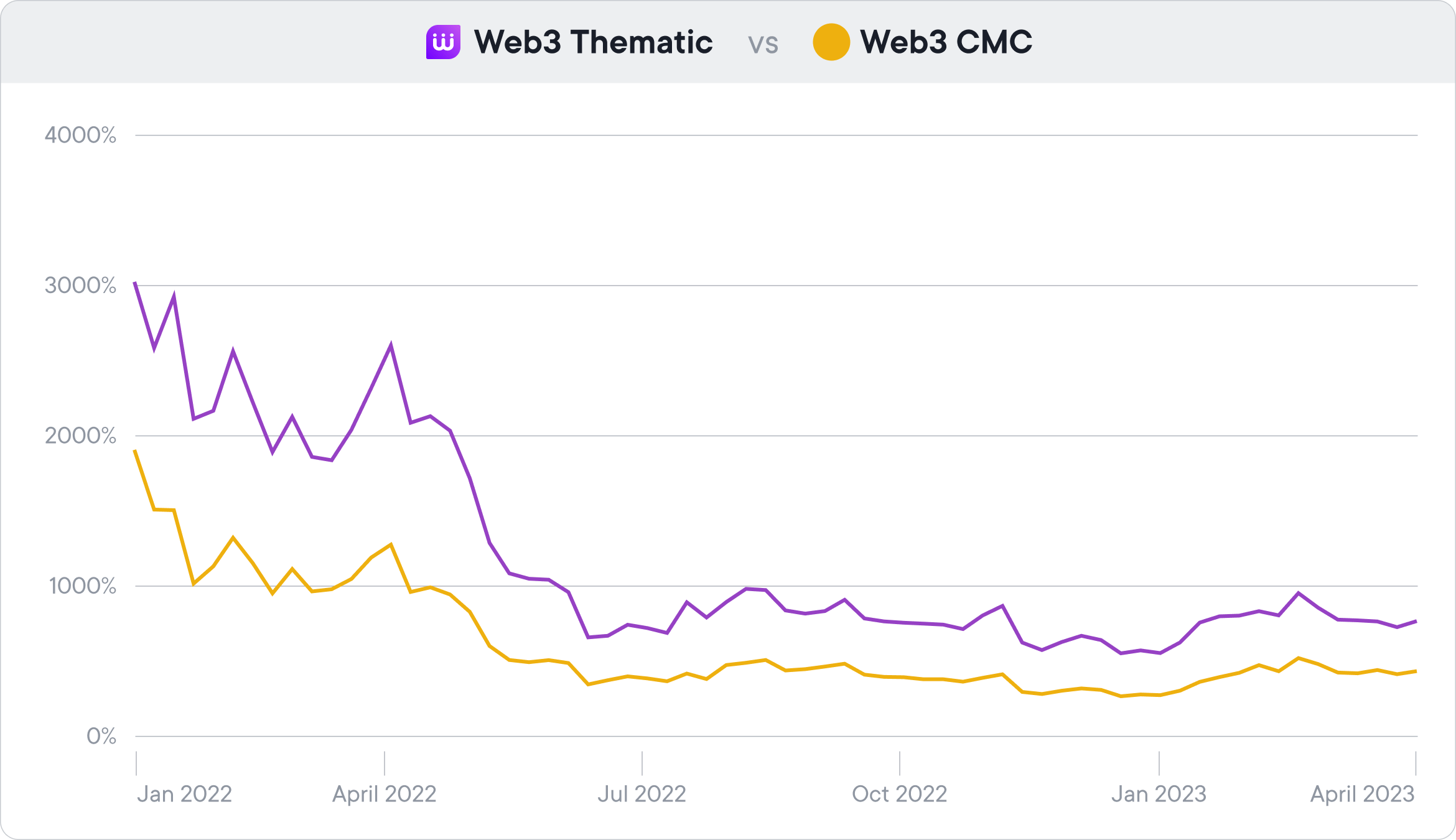Screen dimensions: 1456x840
Task: Click the 4000% y-axis label
Action: tap(80, 135)
